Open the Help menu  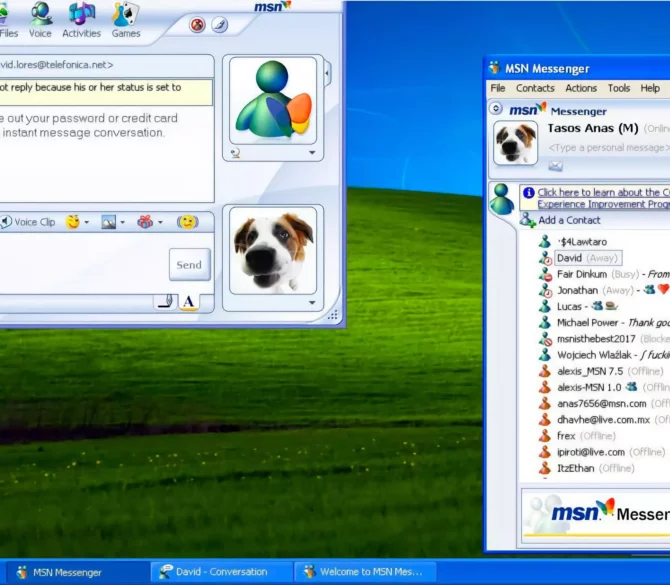[x=650, y=88]
